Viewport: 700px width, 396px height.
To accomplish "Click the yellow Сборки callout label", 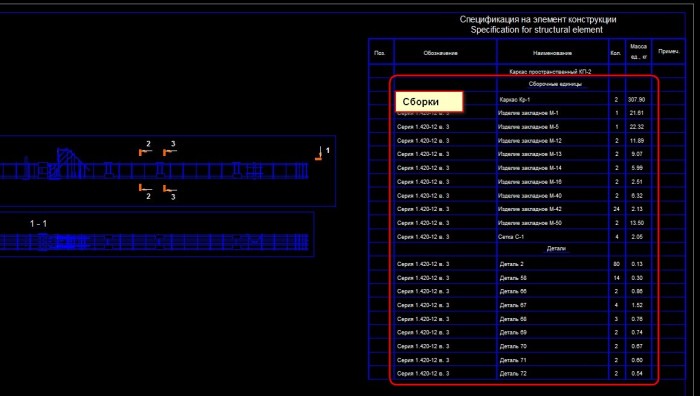I will tap(429, 102).
